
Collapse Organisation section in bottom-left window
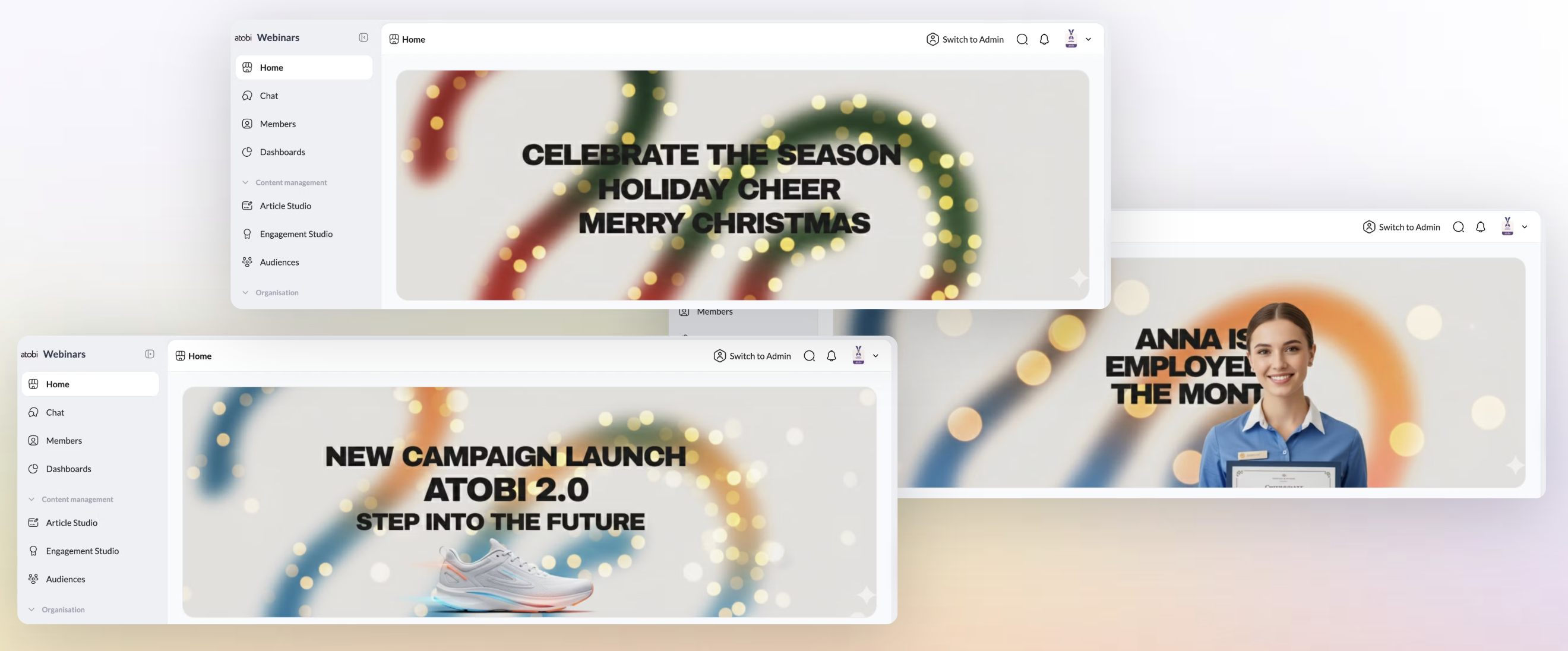point(31,609)
